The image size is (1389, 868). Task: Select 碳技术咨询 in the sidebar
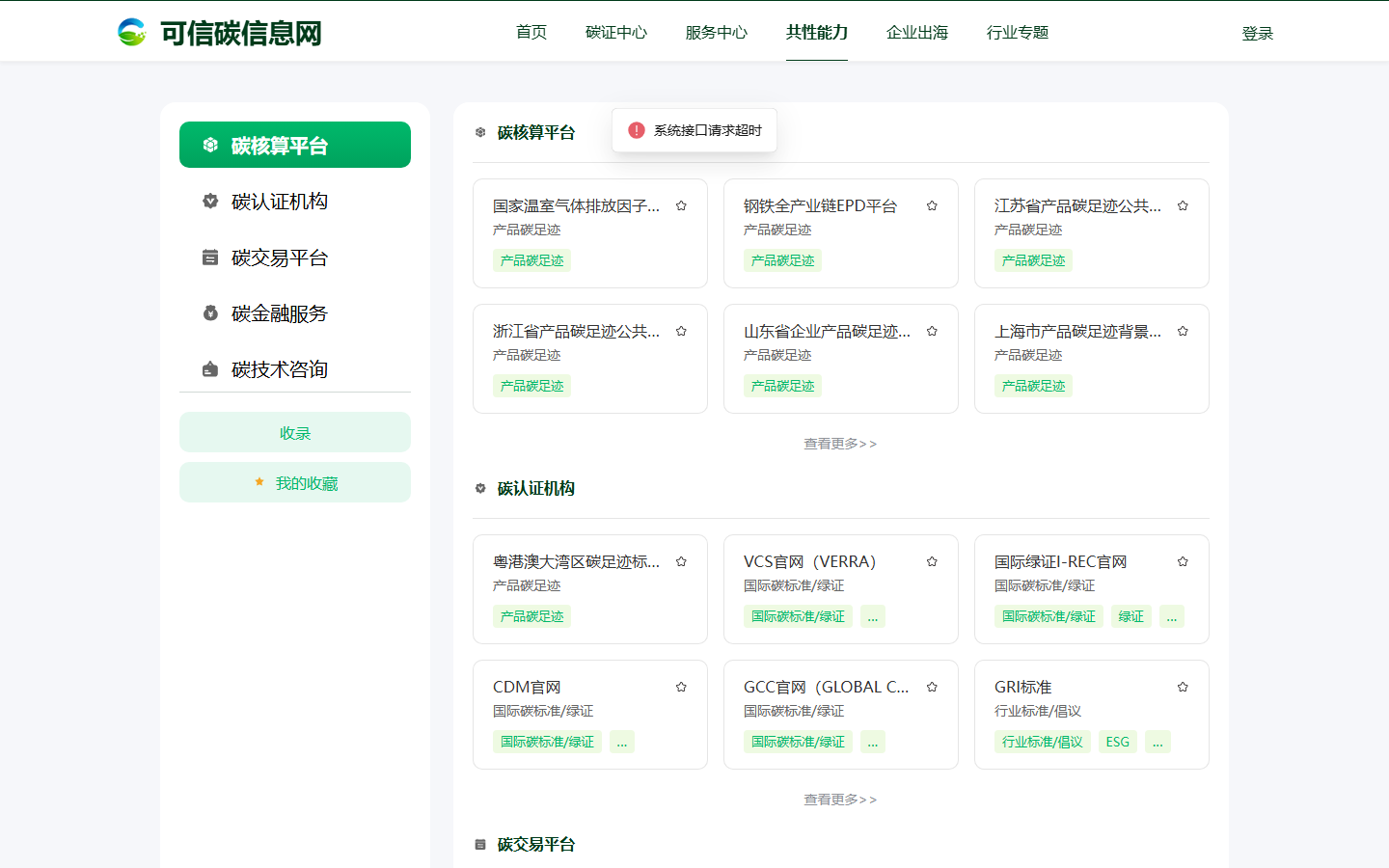[295, 368]
